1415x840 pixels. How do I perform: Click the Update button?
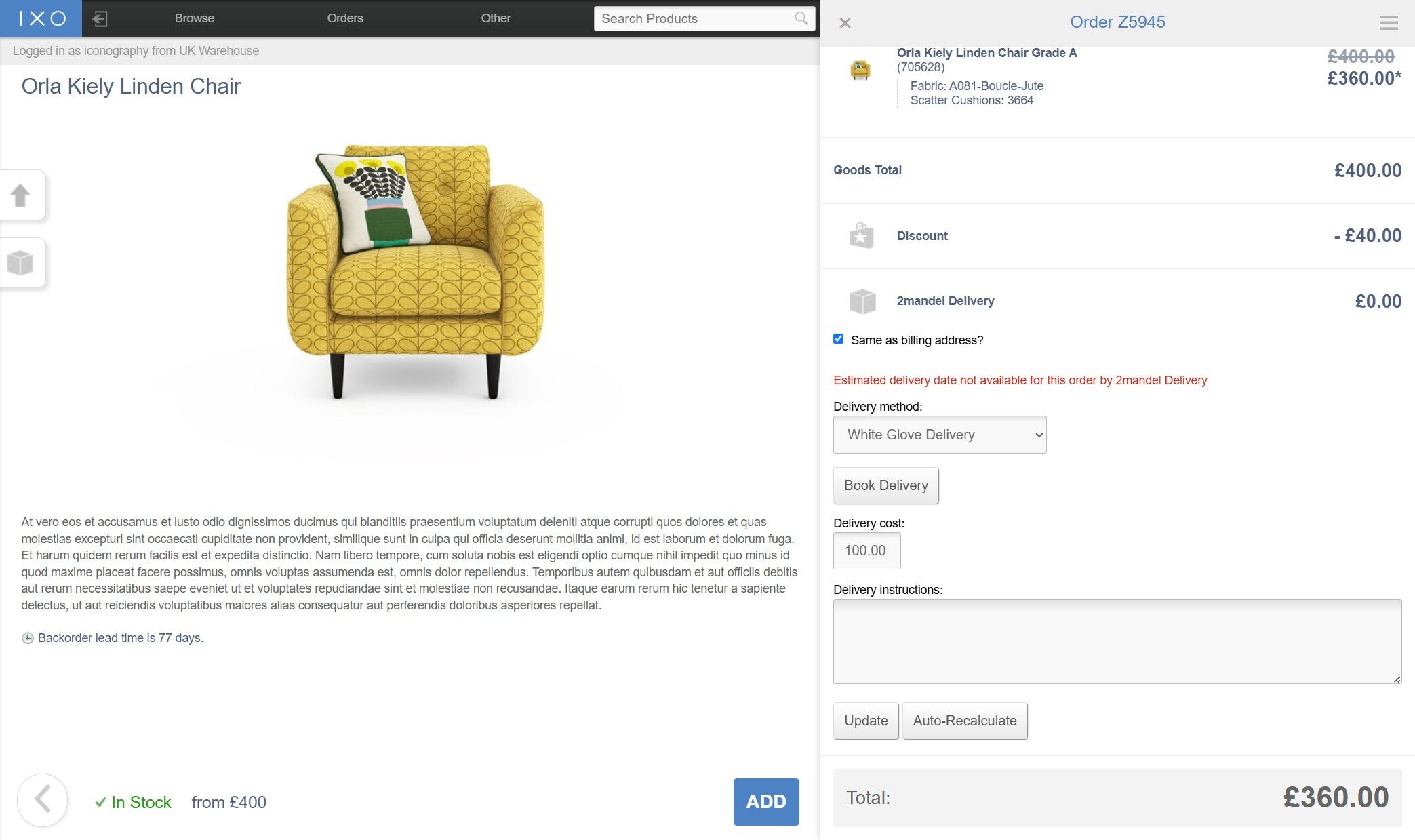tap(866, 721)
